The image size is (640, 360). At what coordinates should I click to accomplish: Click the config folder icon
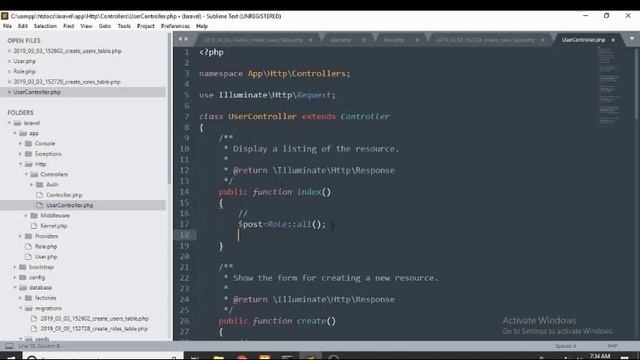coord(22,277)
